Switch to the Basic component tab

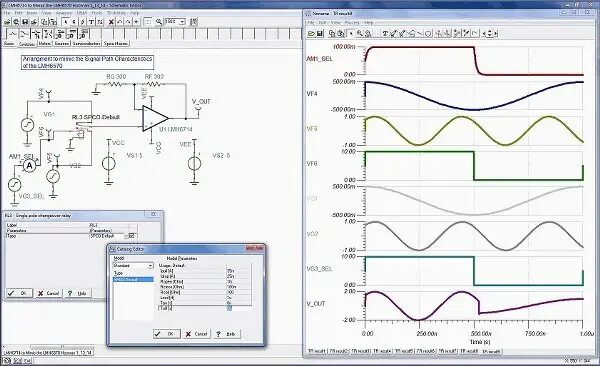coord(10,44)
